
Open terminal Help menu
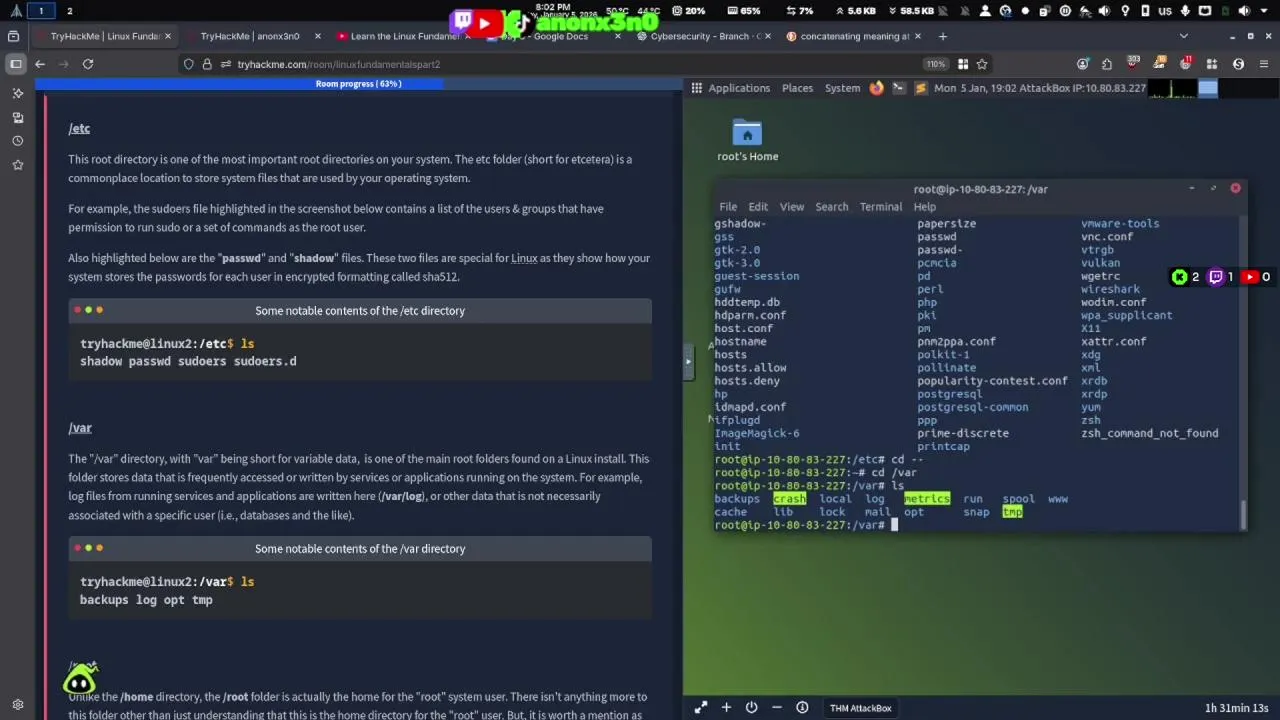925,207
